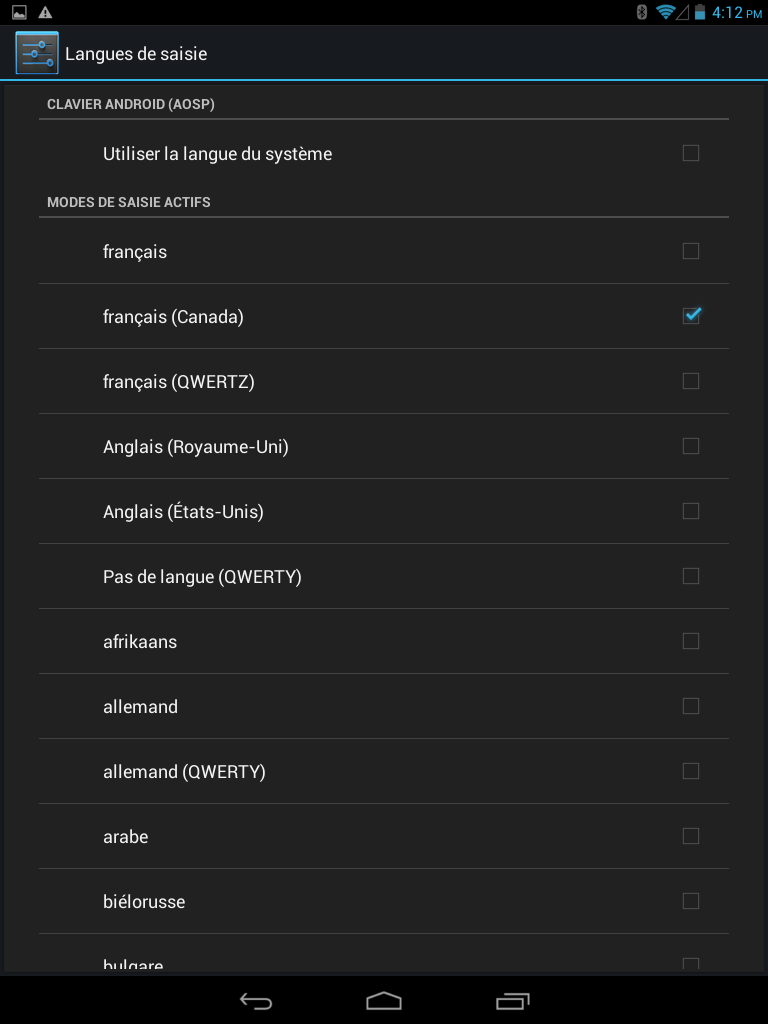Tap the warning triangle notification icon
Image resolution: width=768 pixels, height=1024 pixels.
click(45, 12)
